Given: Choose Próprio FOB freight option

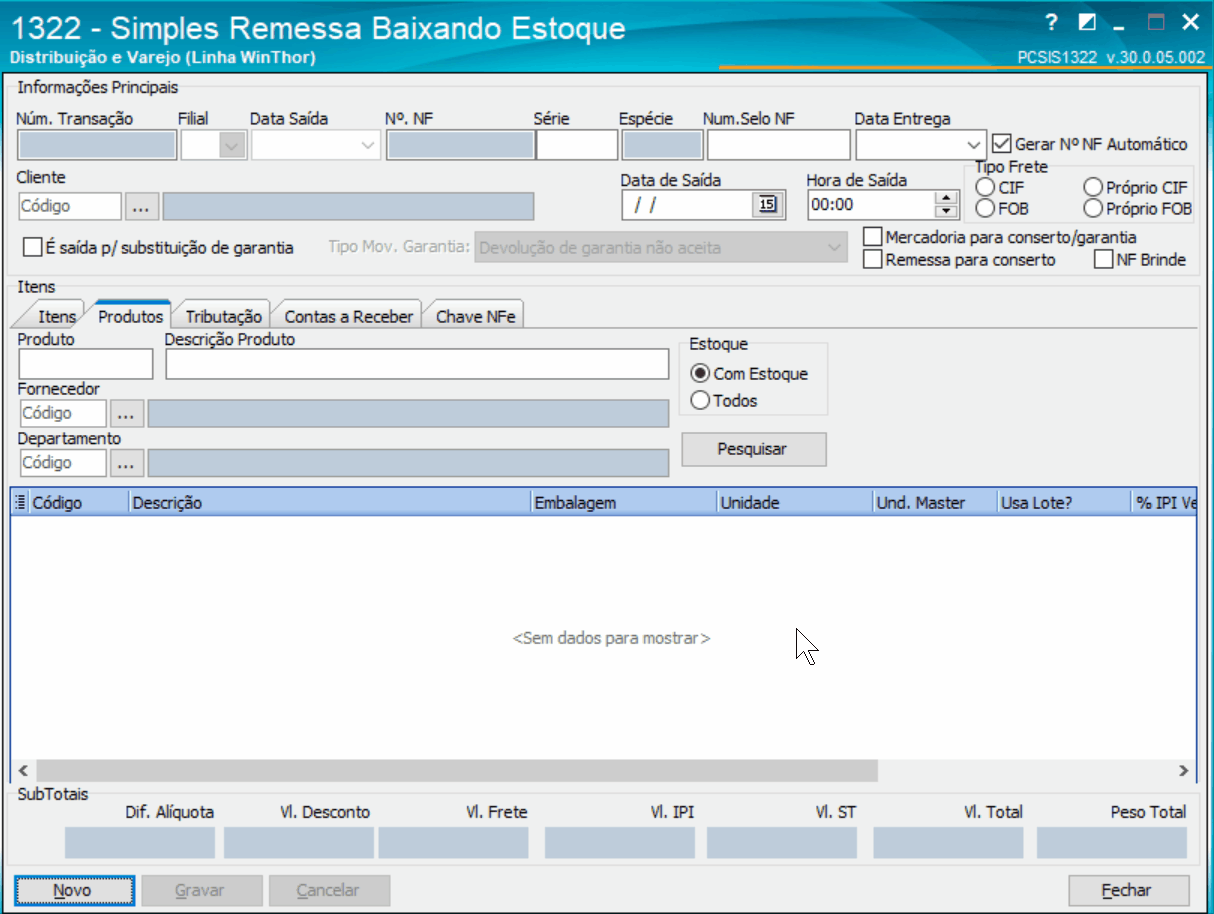Looking at the screenshot, I should (x=1093, y=209).
